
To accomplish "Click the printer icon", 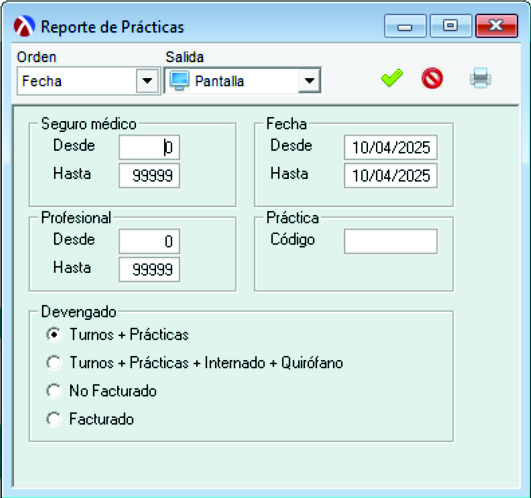I will [x=481, y=78].
